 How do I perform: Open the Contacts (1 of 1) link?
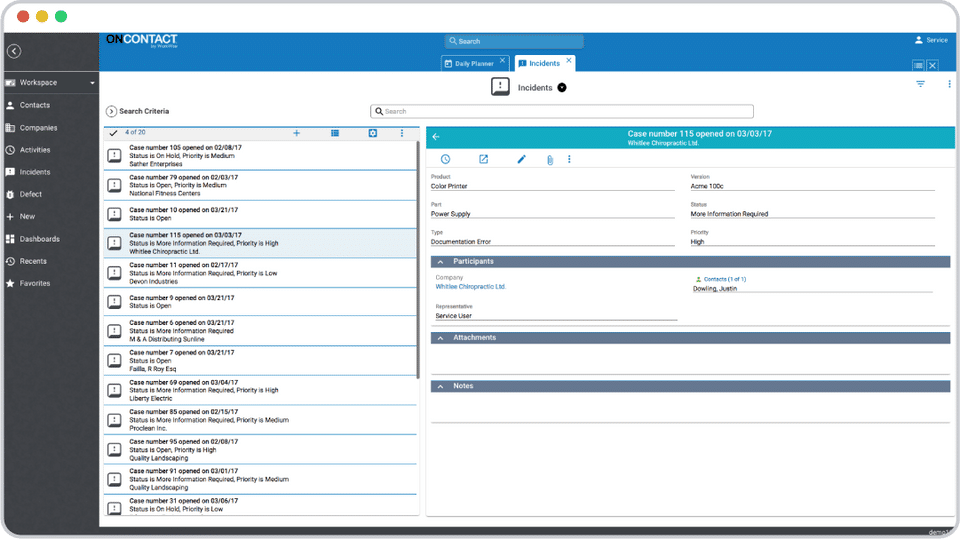(x=725, y=279)
